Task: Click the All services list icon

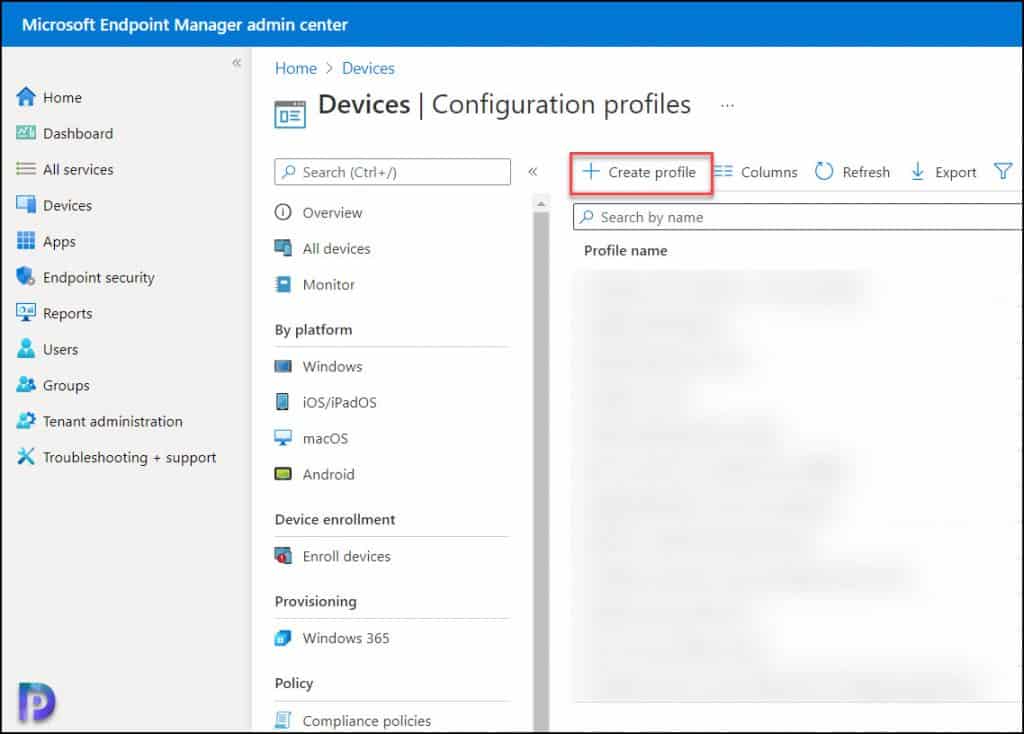Action: (x=25, y=168)
